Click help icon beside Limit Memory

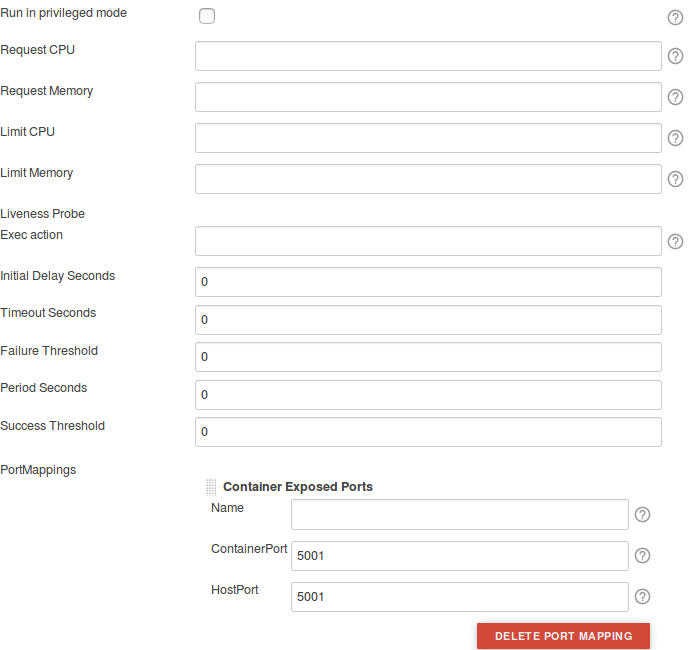[675, 179]
